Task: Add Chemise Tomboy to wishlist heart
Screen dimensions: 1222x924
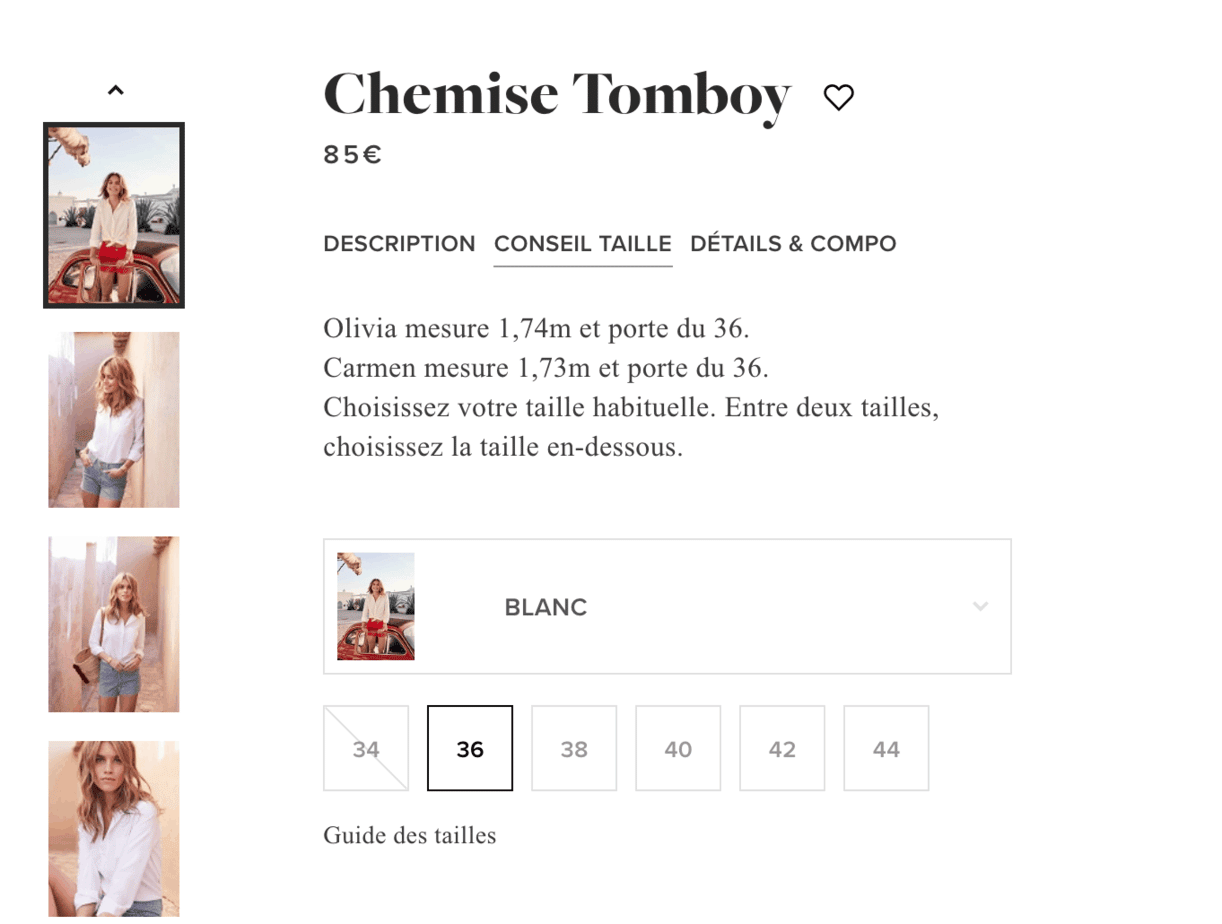Action: point(838,97)
